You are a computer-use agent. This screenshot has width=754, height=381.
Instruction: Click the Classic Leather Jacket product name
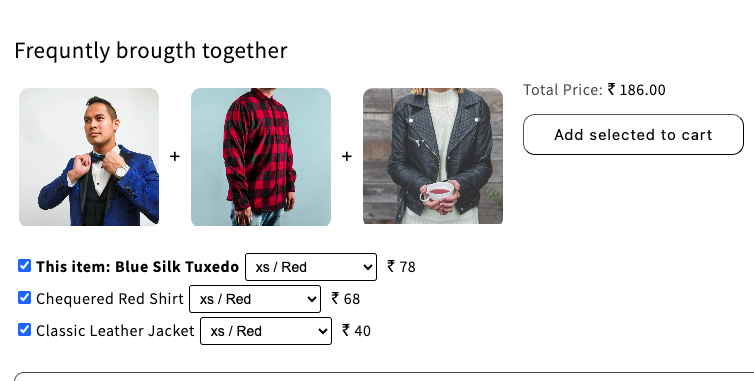[x=115, y=331]
